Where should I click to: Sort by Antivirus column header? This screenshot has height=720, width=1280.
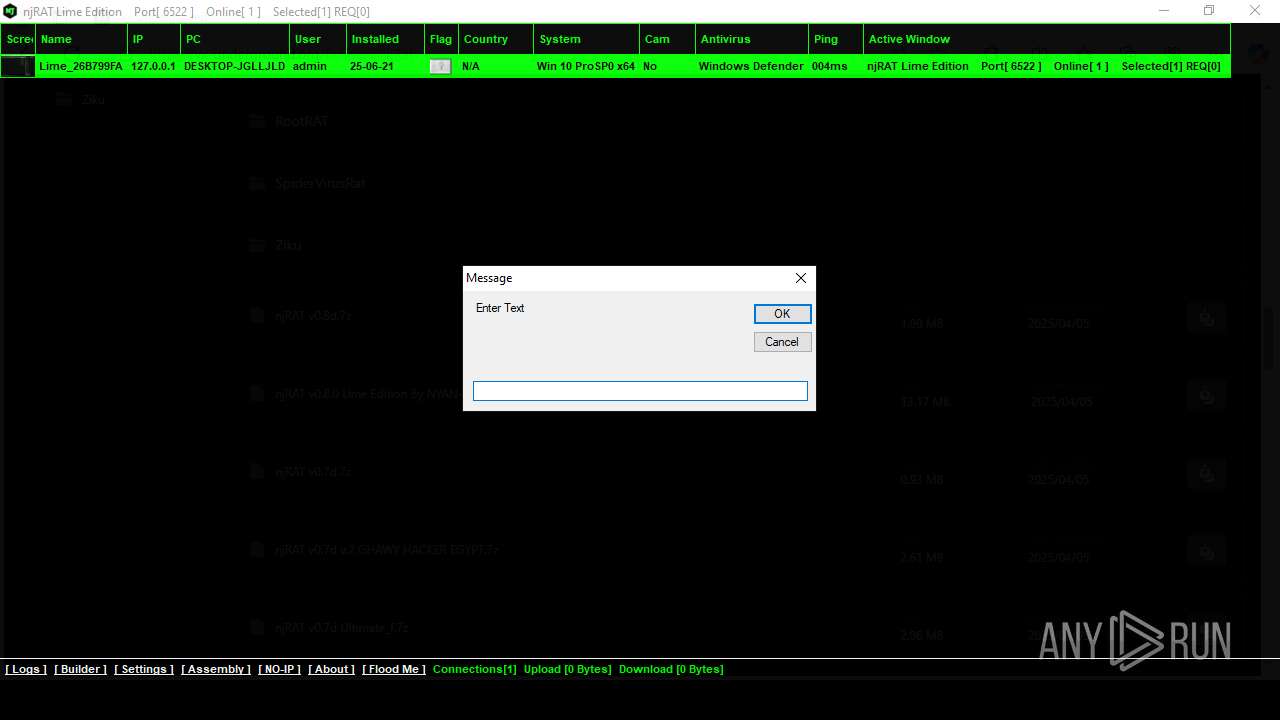point(752,39)
